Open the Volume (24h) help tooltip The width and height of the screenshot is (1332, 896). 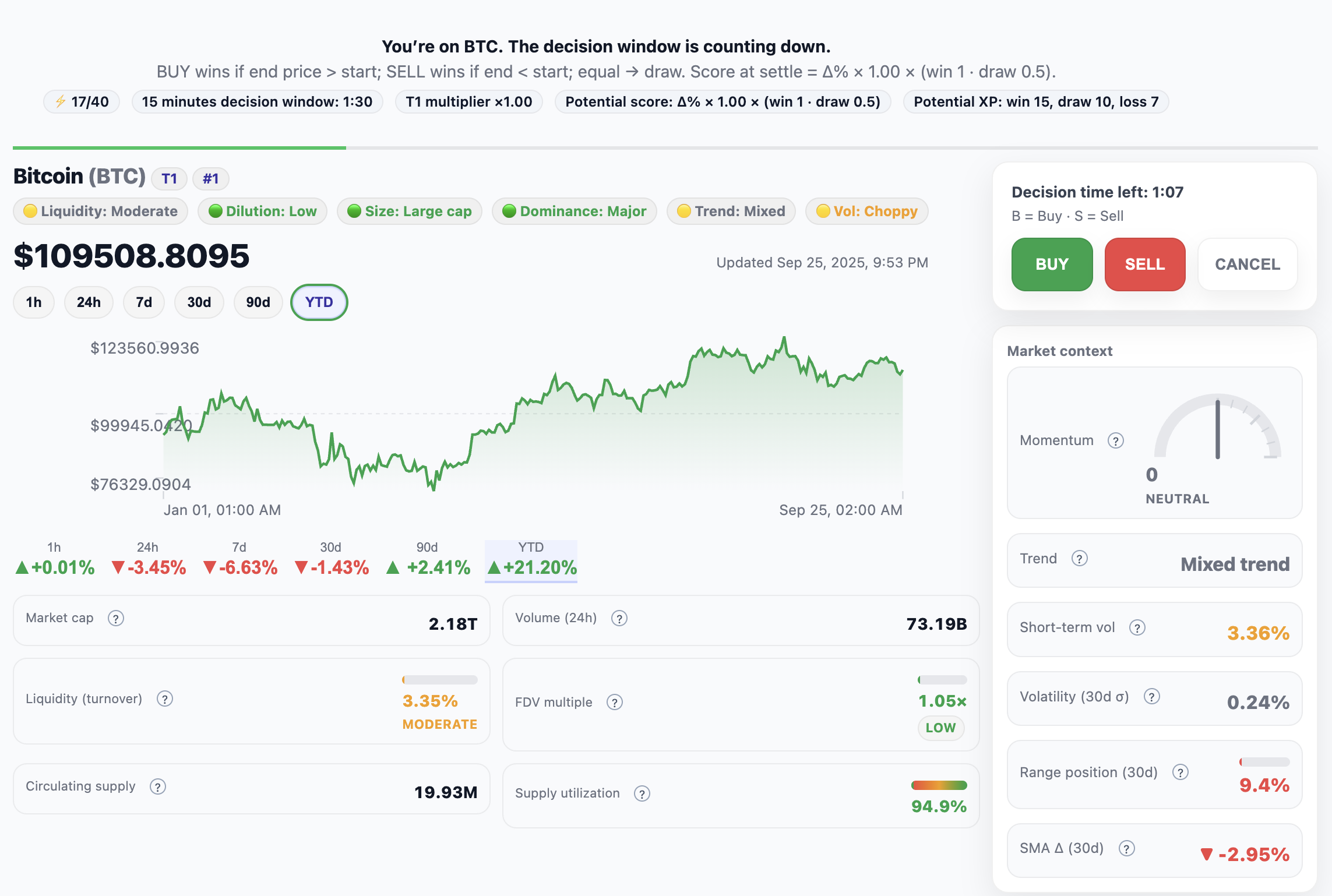[x=619, y=619]
